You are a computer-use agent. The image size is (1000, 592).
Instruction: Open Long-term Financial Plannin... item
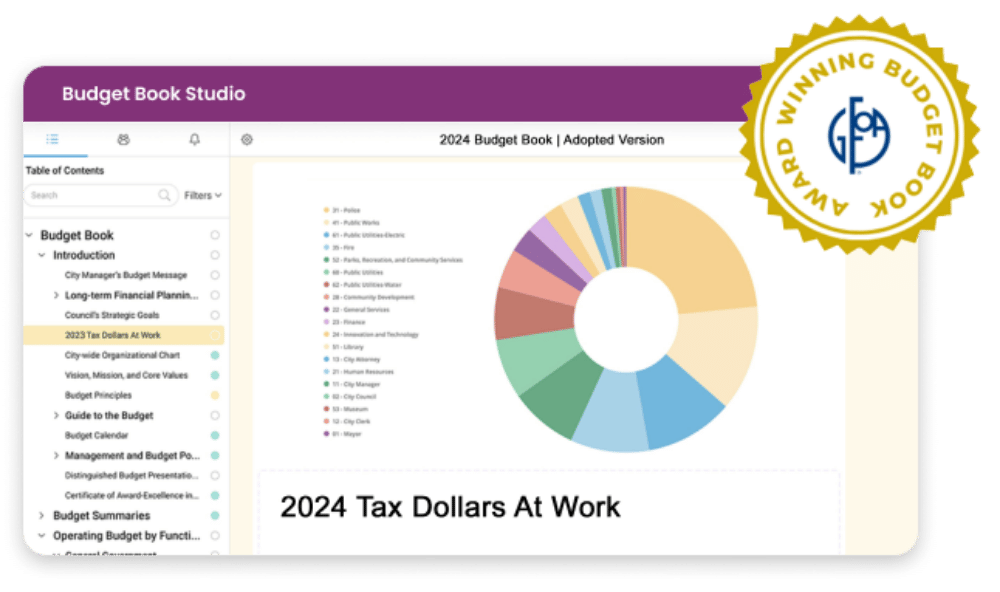click(x=131, y=295)
